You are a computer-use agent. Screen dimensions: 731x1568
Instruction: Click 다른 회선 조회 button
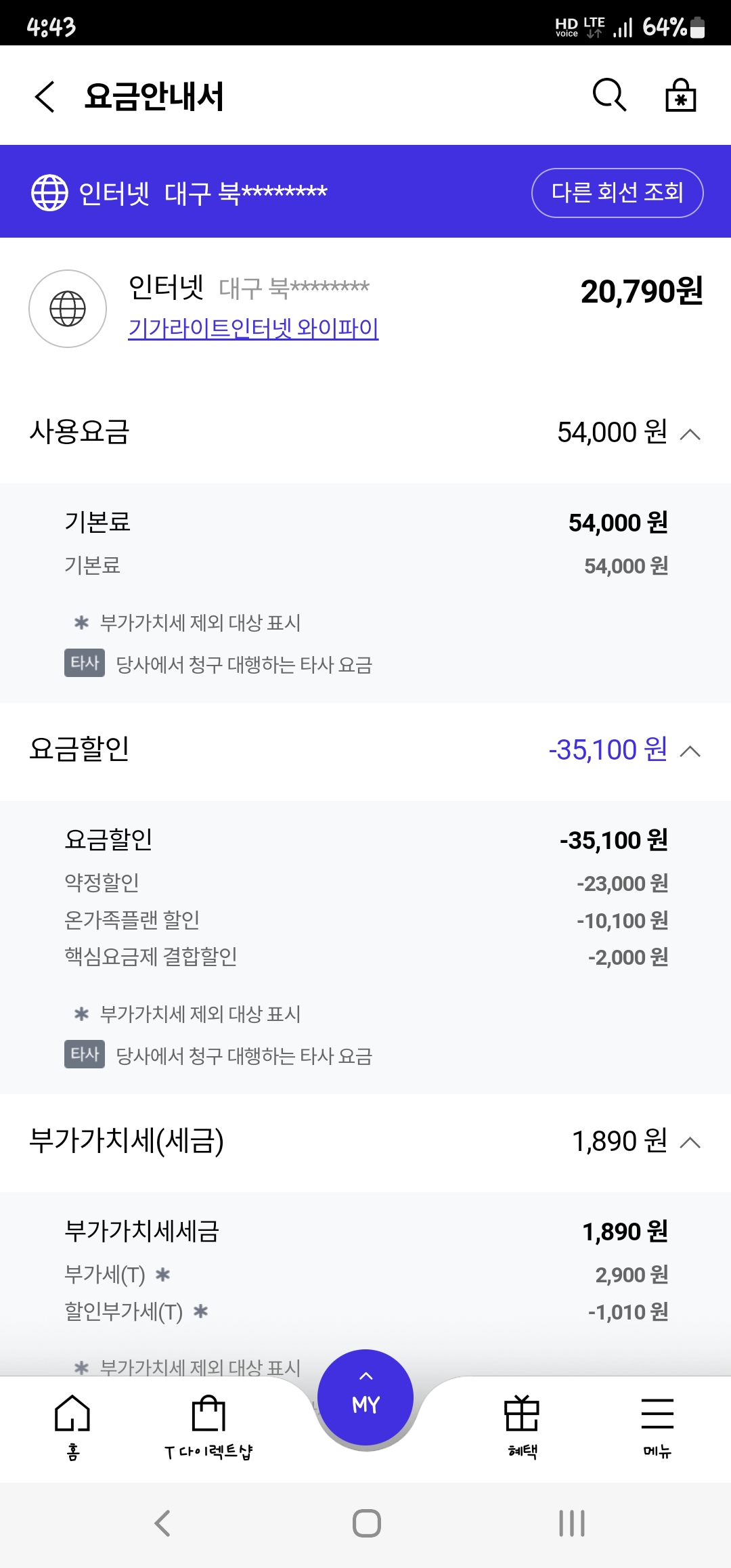tap(617, 193)
